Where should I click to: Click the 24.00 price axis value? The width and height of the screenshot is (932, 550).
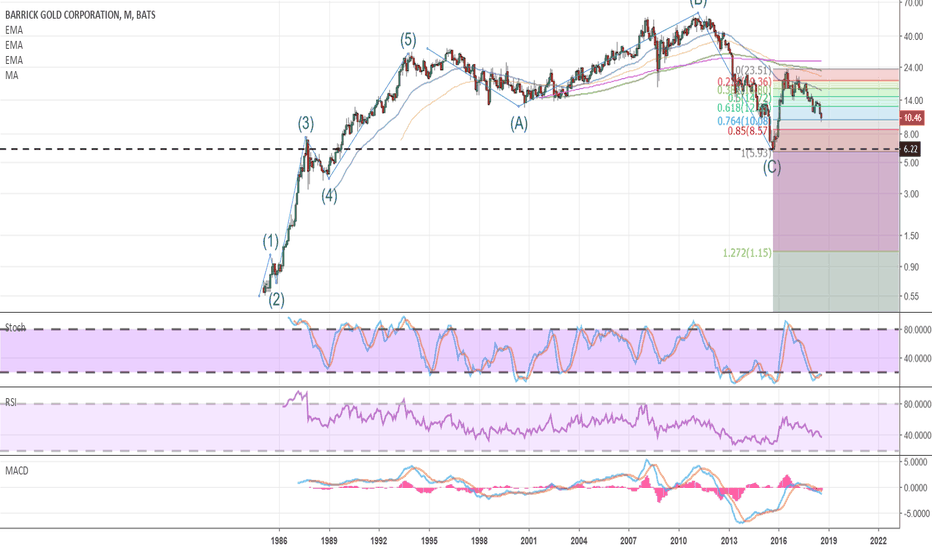[913, 68]
